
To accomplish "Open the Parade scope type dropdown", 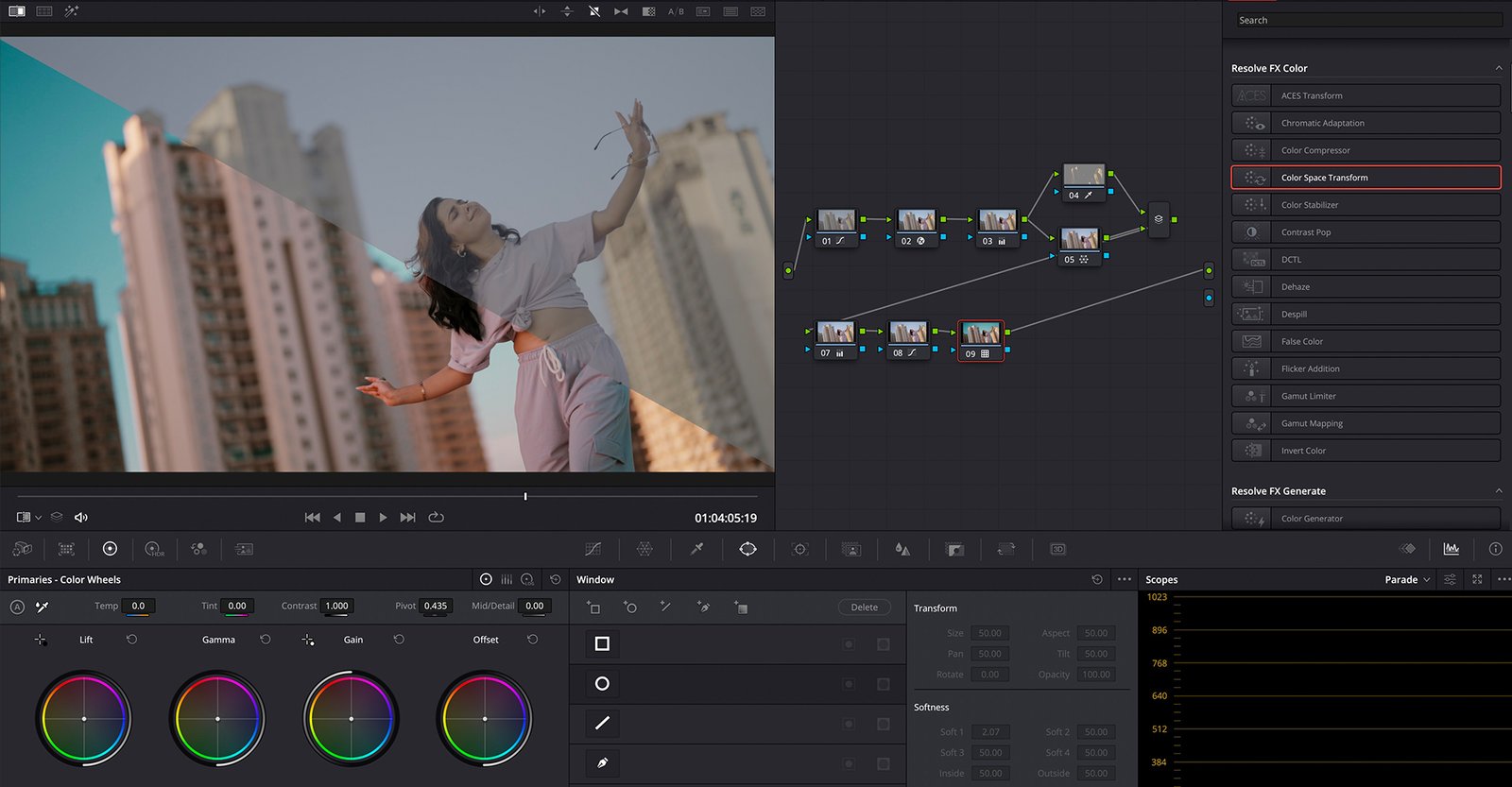I will pos(1407,579).
